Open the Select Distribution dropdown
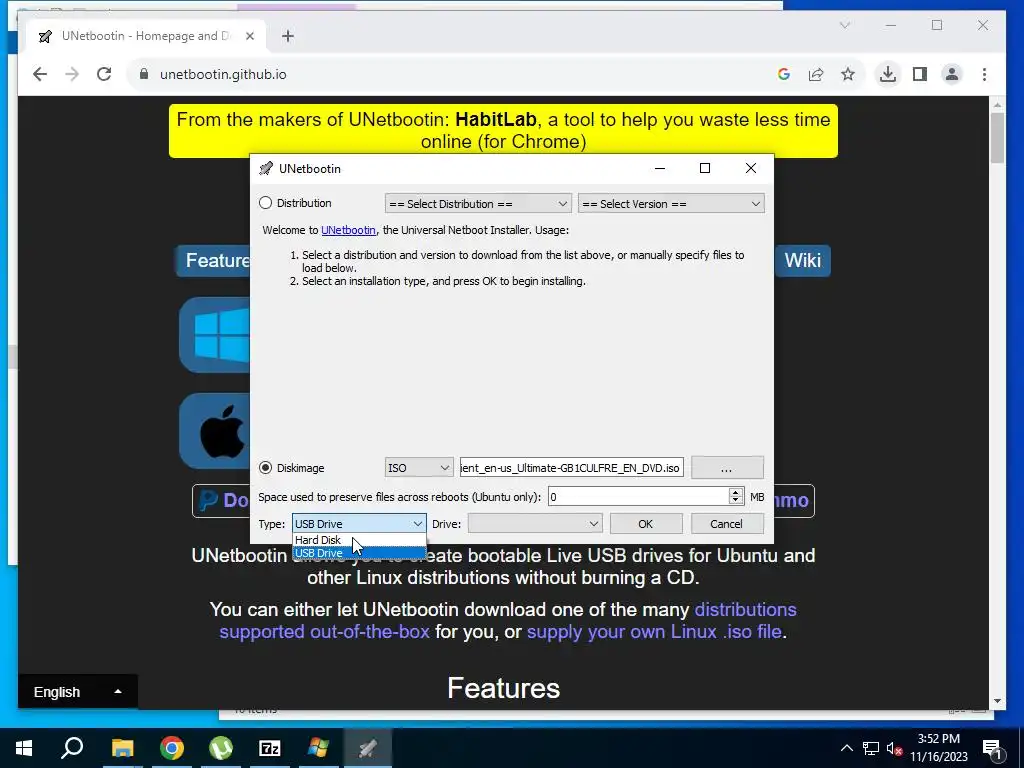This screenshot has width=1024, height=768. pyautogui.click(x=478, y=204)
